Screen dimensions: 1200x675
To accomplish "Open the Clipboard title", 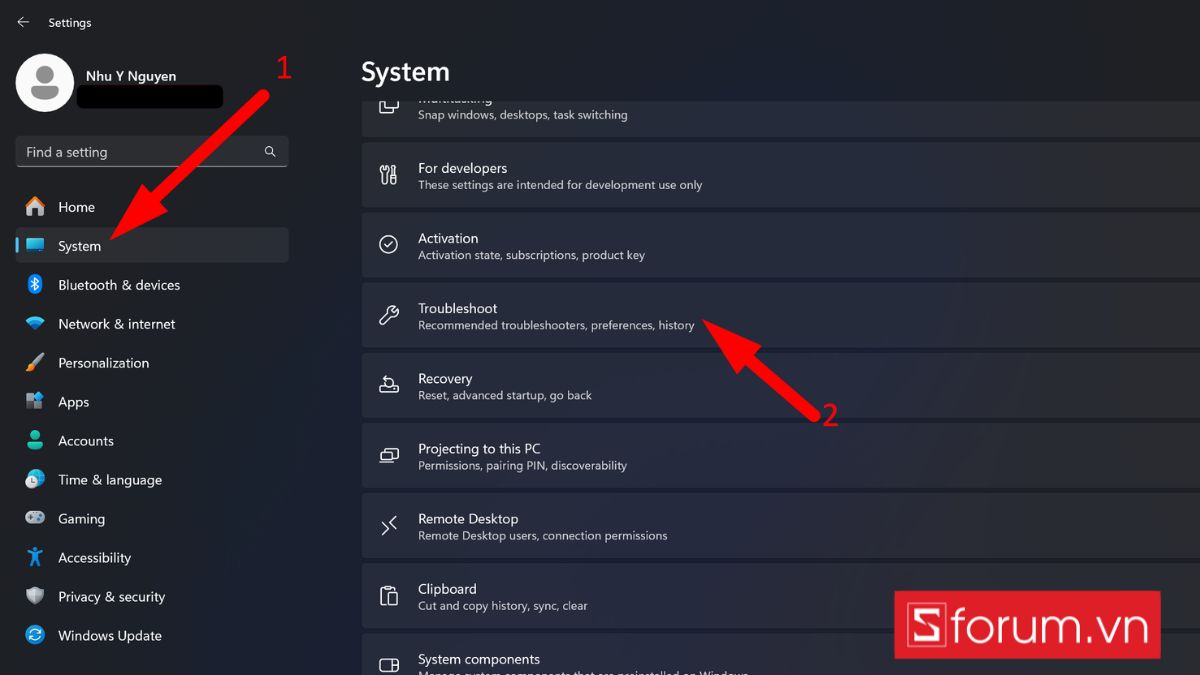I will [447, 589].
